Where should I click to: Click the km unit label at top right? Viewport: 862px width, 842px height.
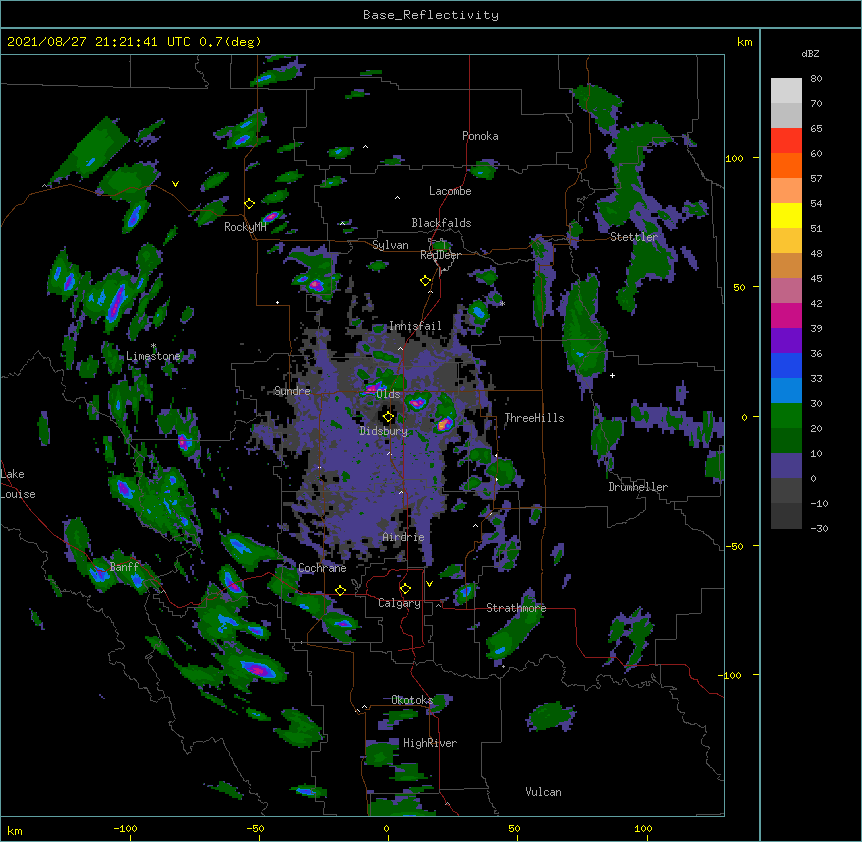click(x=744, y=42)
